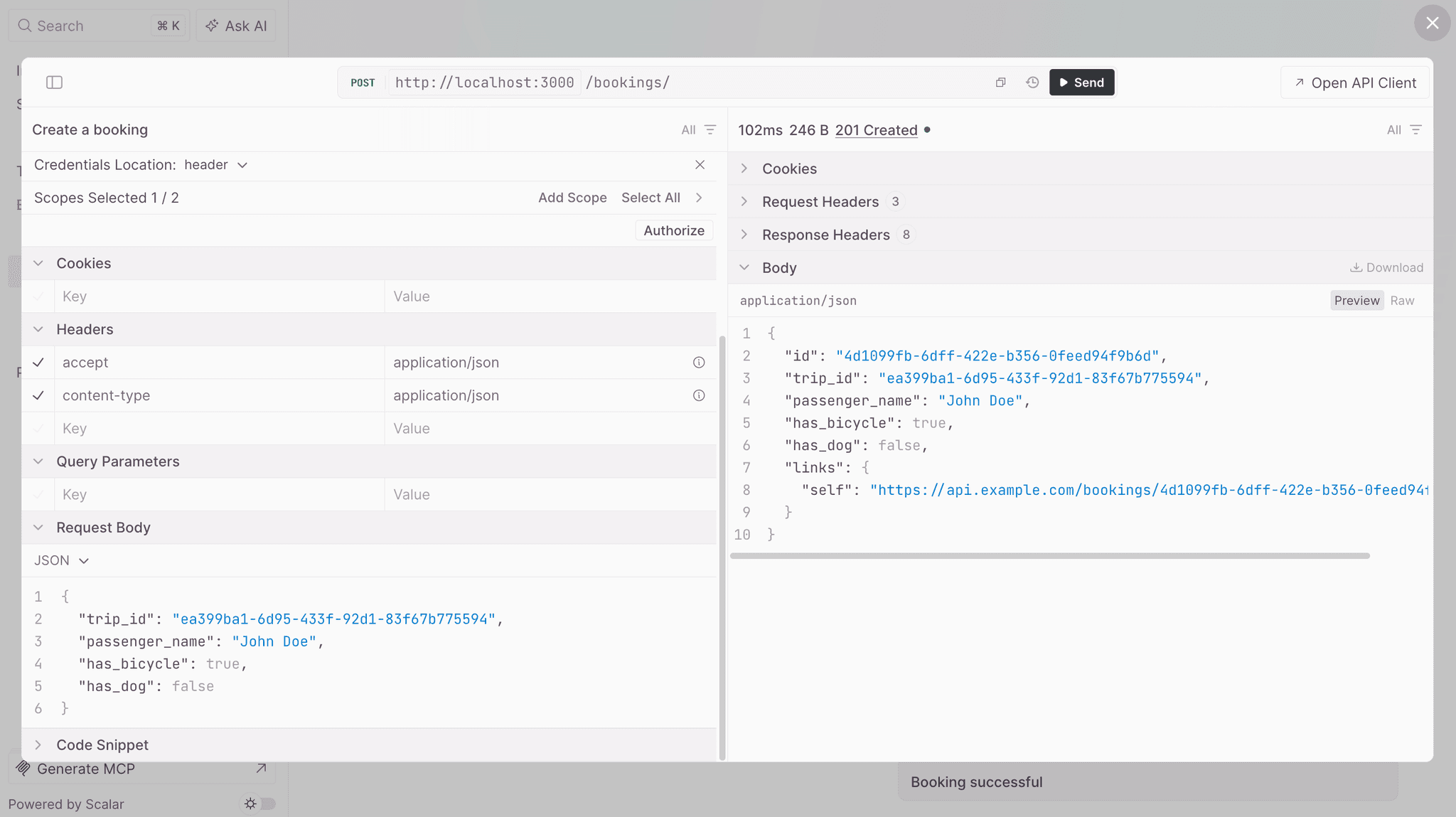Show info for accept header
Screen dimensions: 1456x817
coord(699,363)
